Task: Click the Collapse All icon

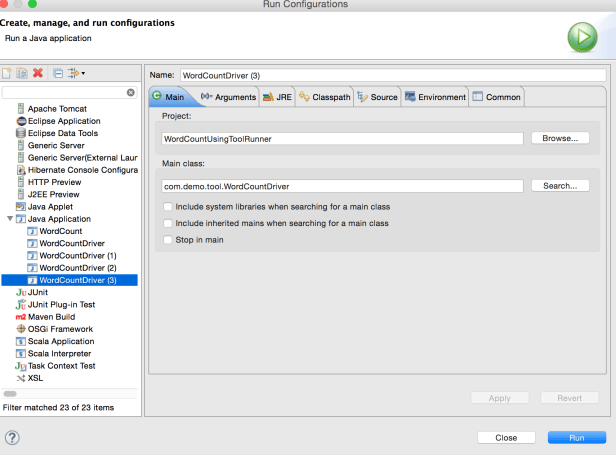Action: pyautogui.click(x=58, y=73)
